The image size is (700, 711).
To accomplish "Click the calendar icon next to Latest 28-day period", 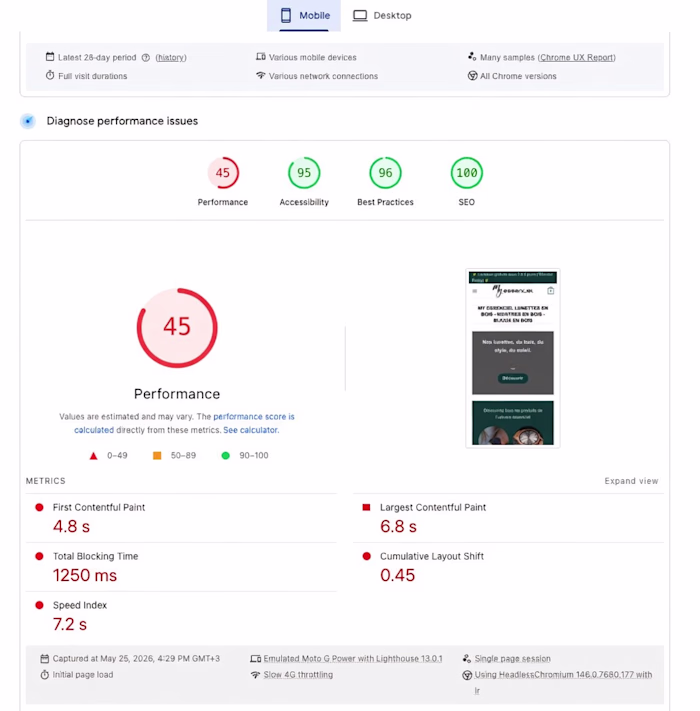I will (x=50, y=57).
